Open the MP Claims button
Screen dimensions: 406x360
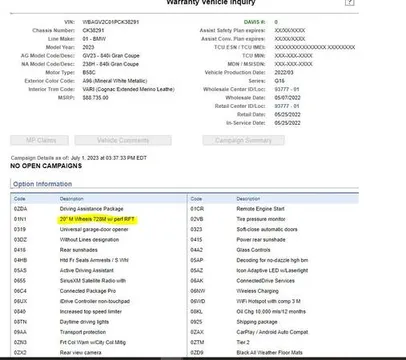tap(39, 140)
